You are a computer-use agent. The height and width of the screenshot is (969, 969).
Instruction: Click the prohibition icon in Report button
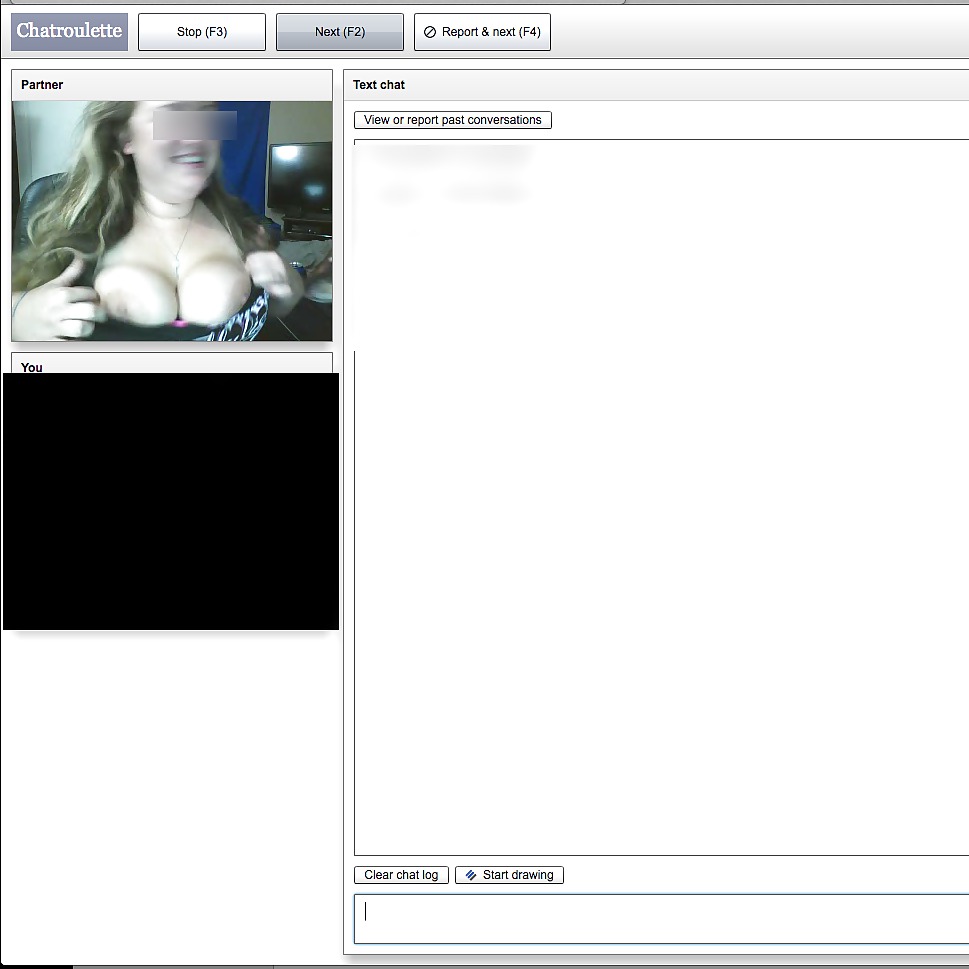[430, 32]
